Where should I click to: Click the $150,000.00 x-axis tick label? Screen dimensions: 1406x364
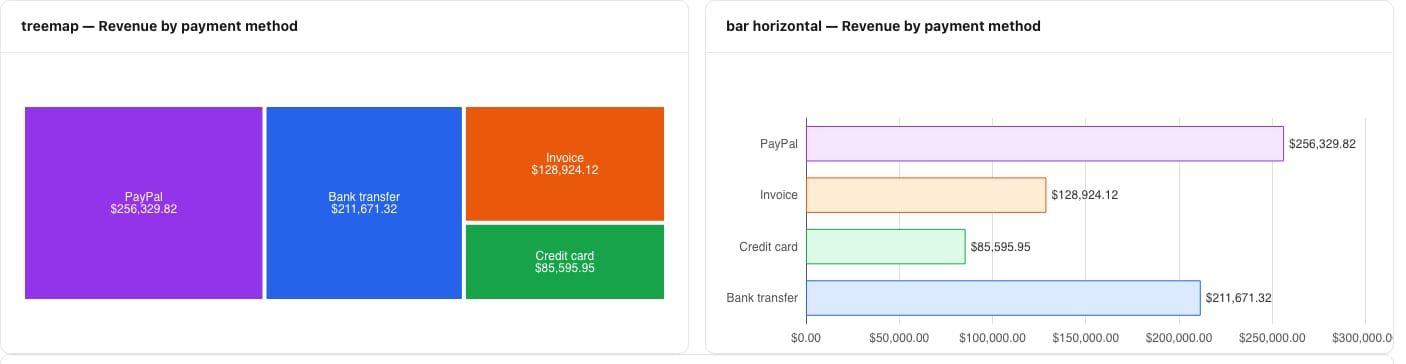click(x=1085, y=338)
